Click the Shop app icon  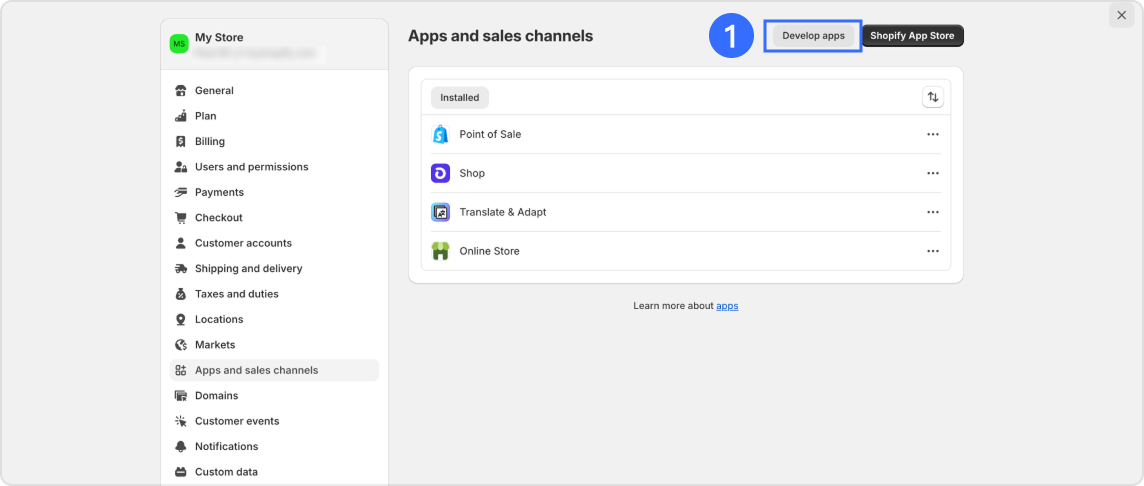click(440, 173)
